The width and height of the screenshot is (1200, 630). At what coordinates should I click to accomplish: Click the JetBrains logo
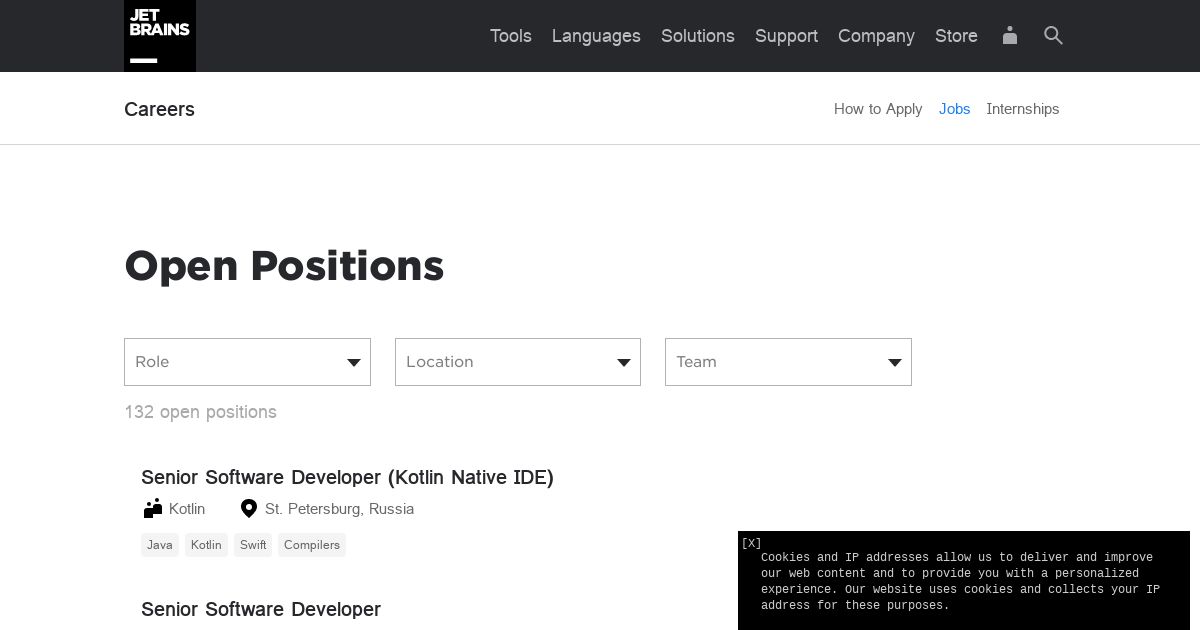160,36
